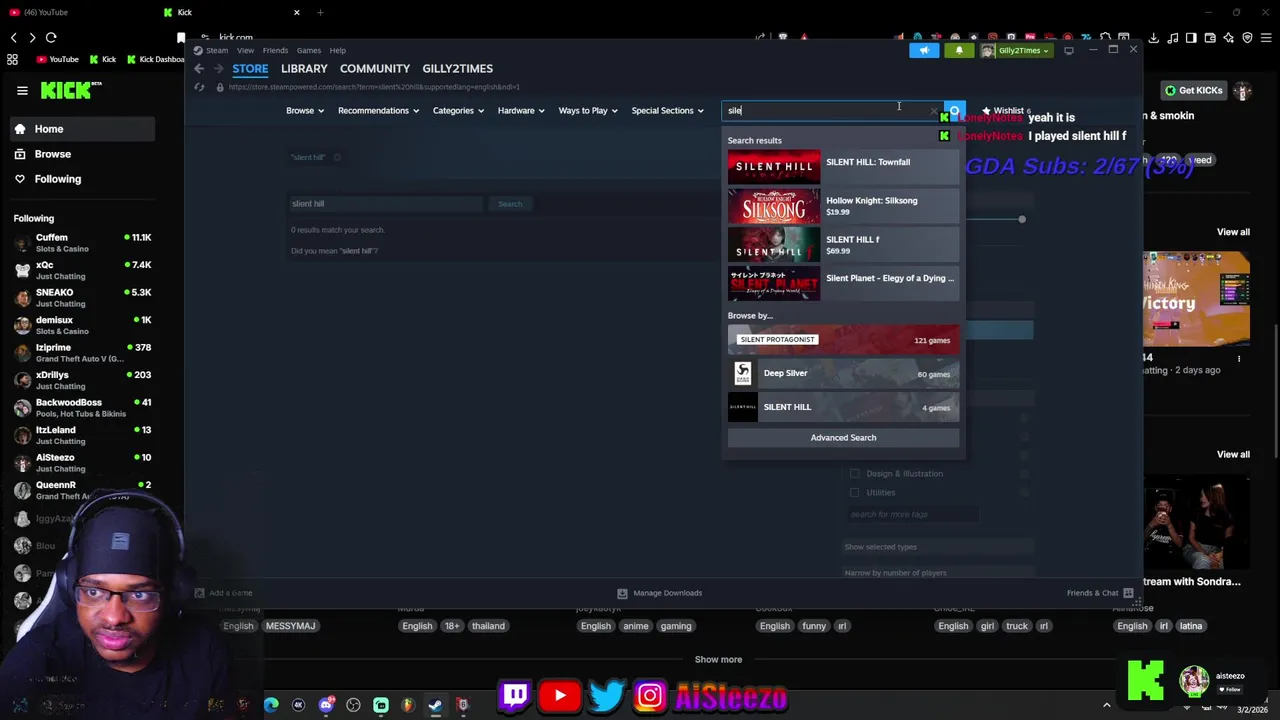Reload the Steam store page
Viewport: 1280px width, 720px height.
199,87
